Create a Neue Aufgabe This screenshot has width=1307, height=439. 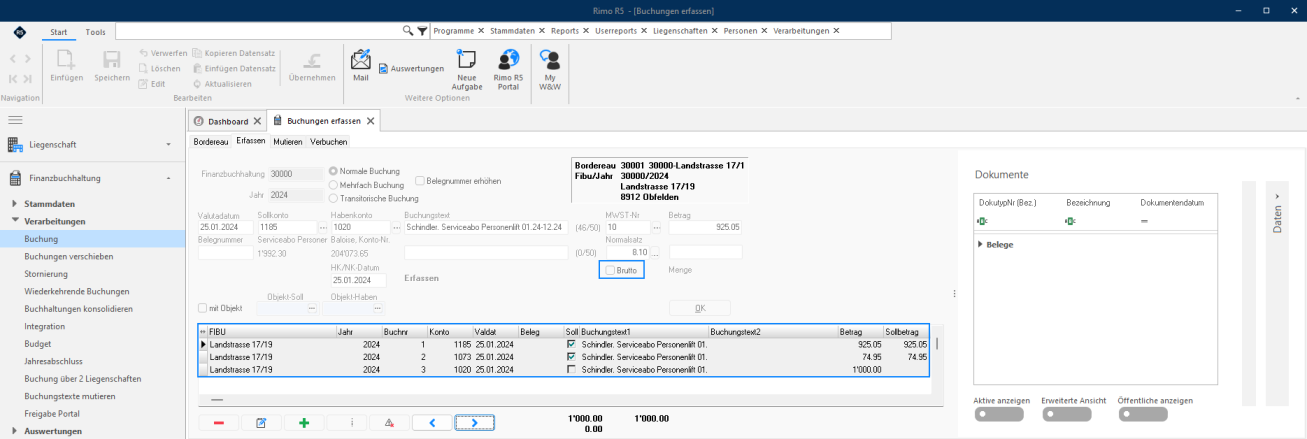point(466,70)
